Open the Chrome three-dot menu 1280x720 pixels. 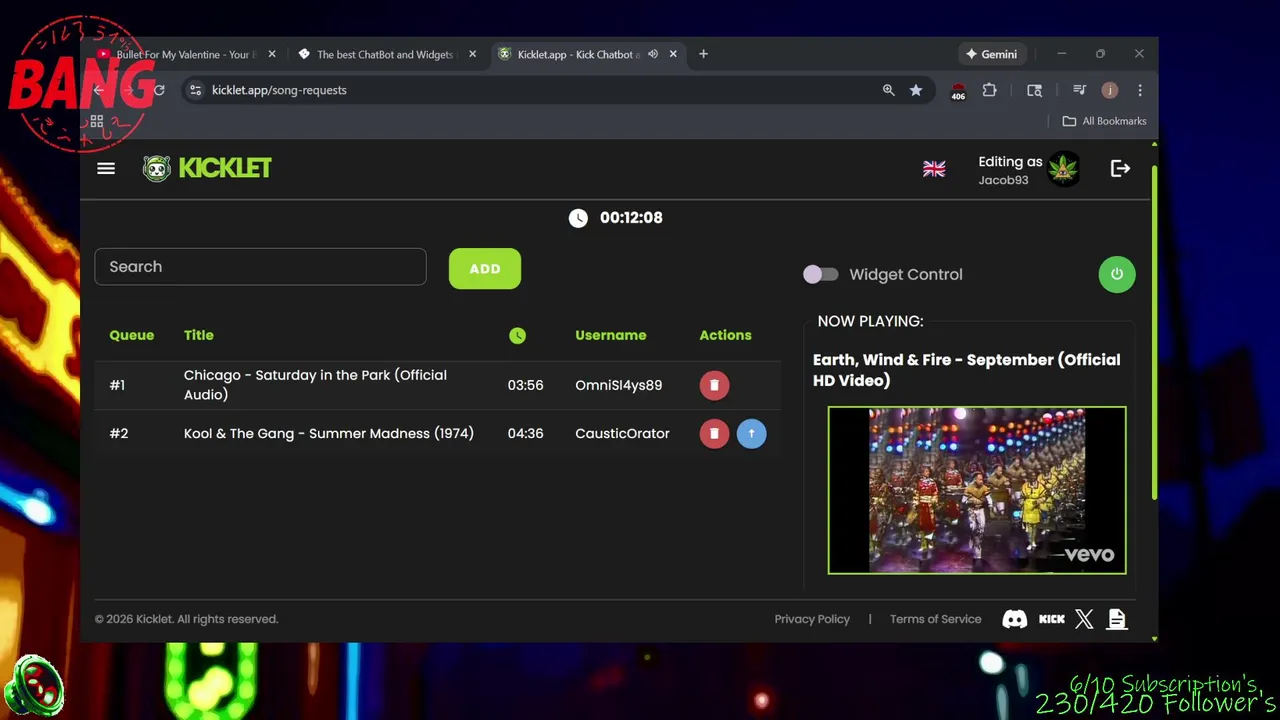1139,90
